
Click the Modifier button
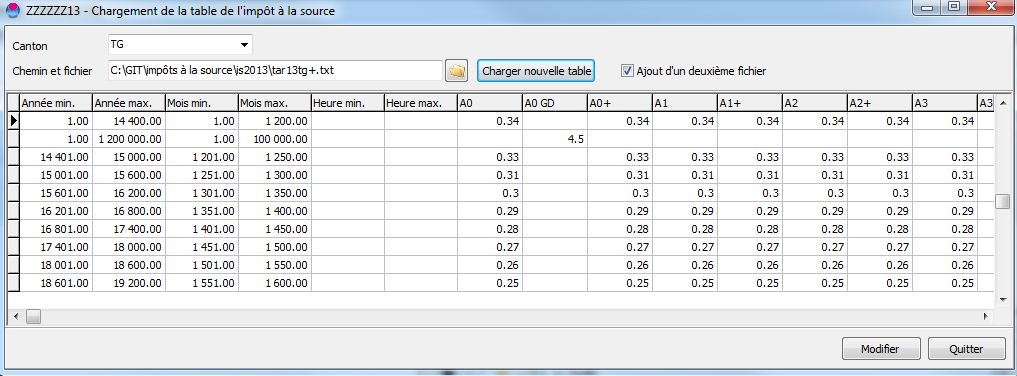(880, 349)
